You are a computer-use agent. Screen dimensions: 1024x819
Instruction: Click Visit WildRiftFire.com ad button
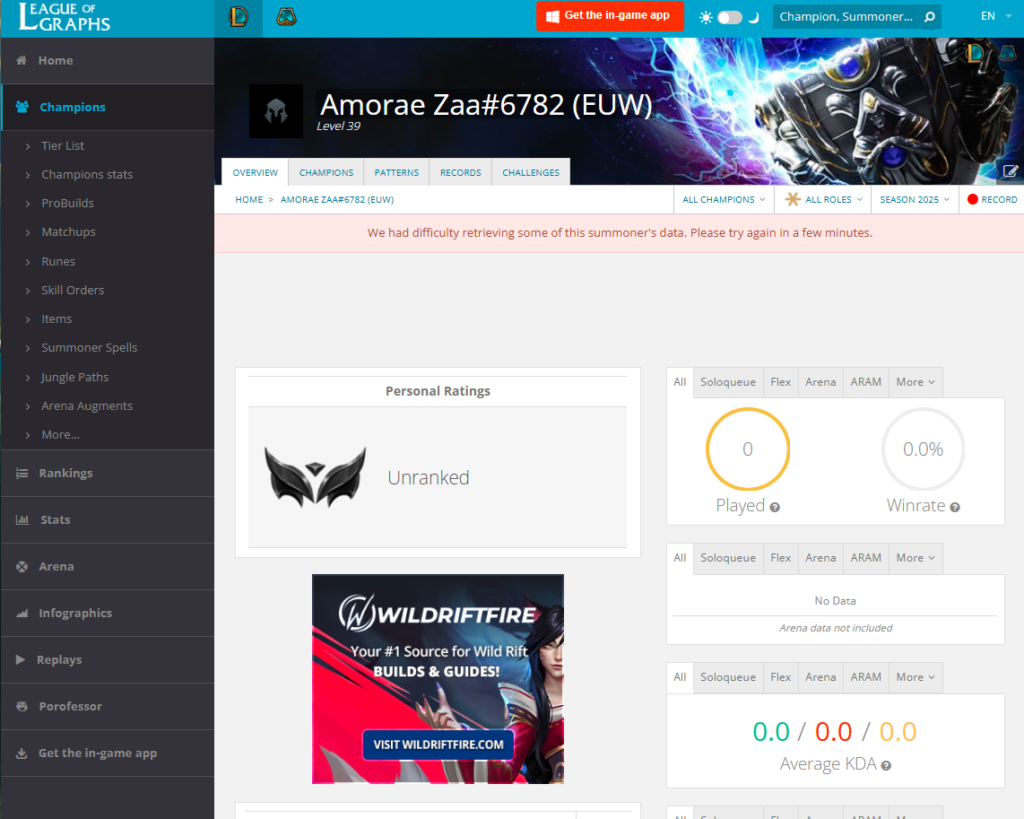coord(438,745)
